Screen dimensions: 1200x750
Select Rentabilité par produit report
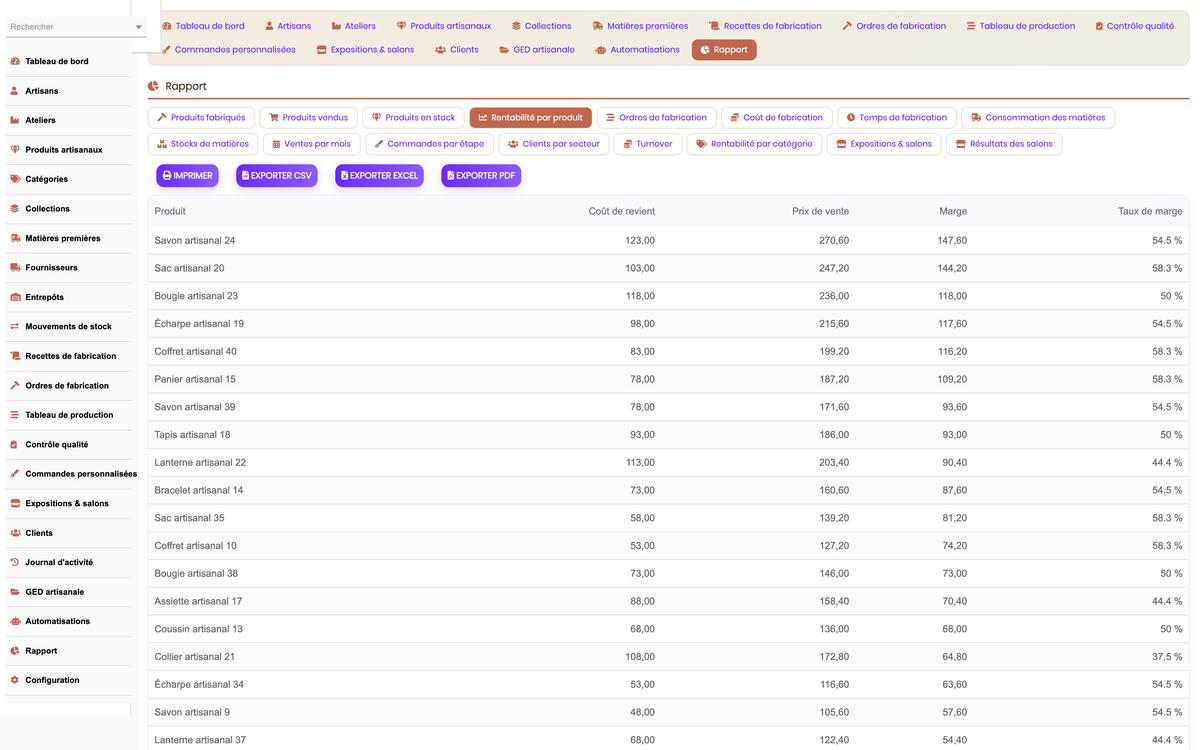(x=530, y=118)
